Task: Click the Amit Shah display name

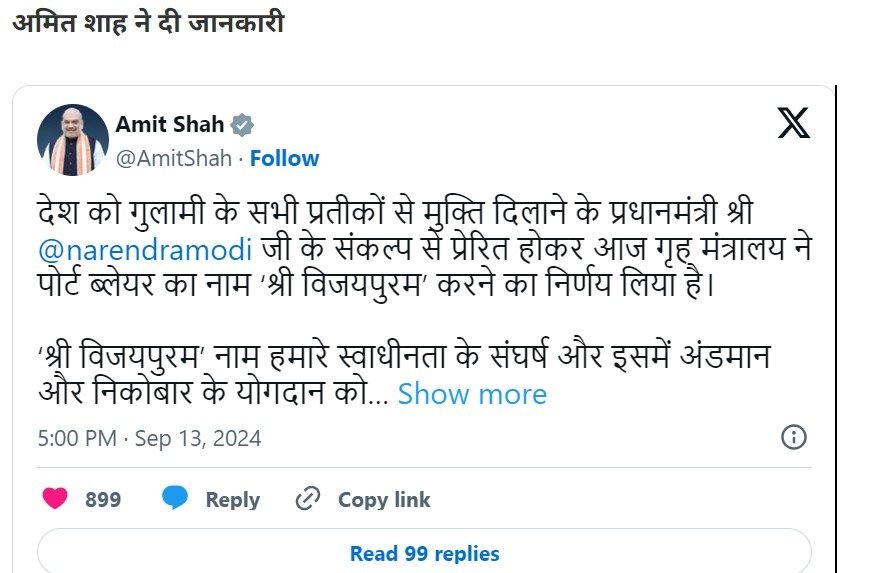Action: click(170, 125)
